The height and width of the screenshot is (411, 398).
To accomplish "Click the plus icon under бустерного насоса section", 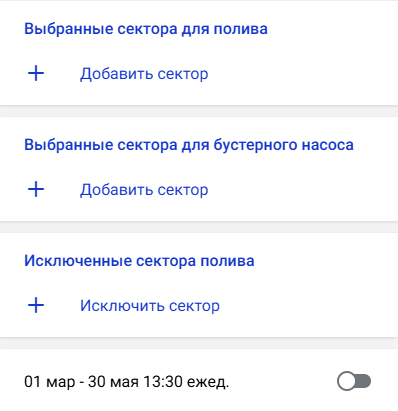I will pyautogui.click(x=36, y=189).
